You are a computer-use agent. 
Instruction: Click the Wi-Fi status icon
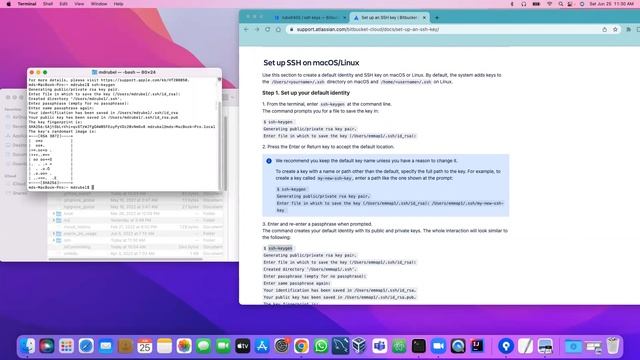click(549, 4)
